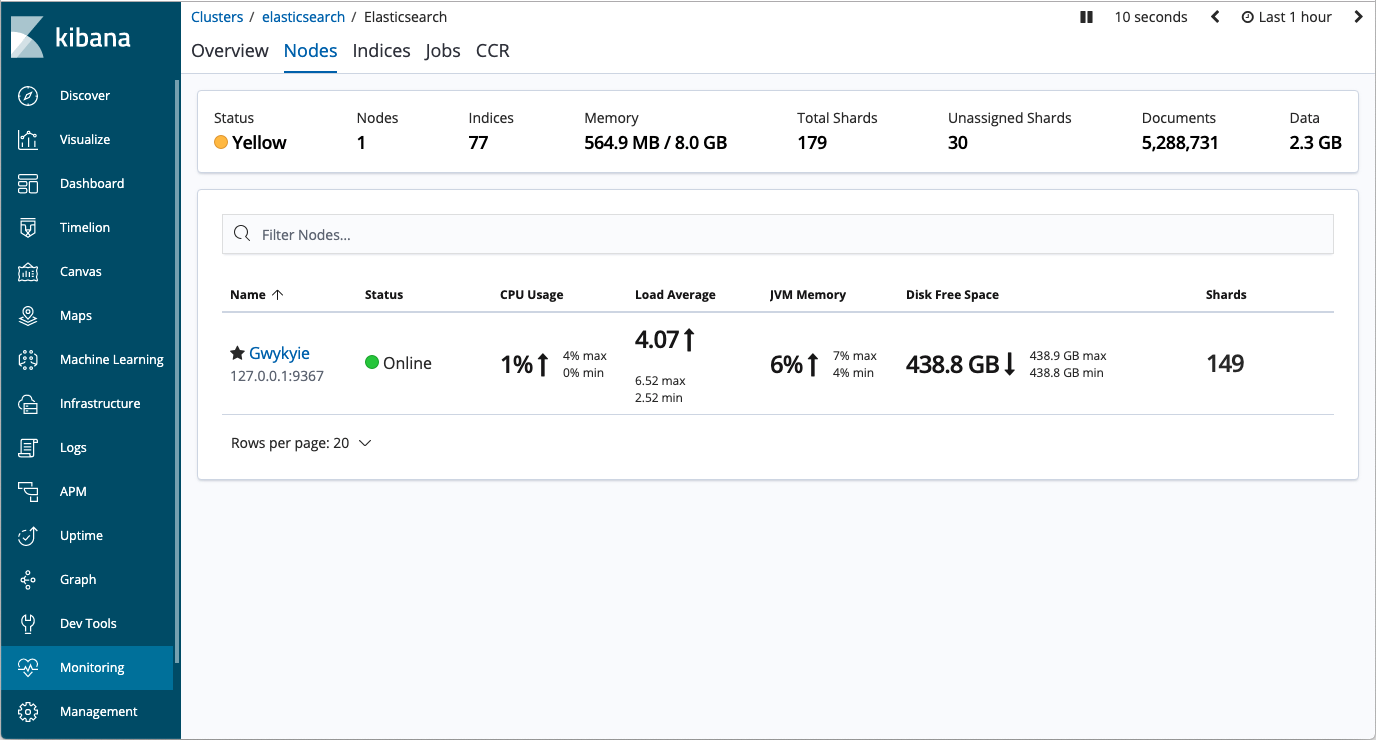Sort by the Status column header

pos(384,295)
